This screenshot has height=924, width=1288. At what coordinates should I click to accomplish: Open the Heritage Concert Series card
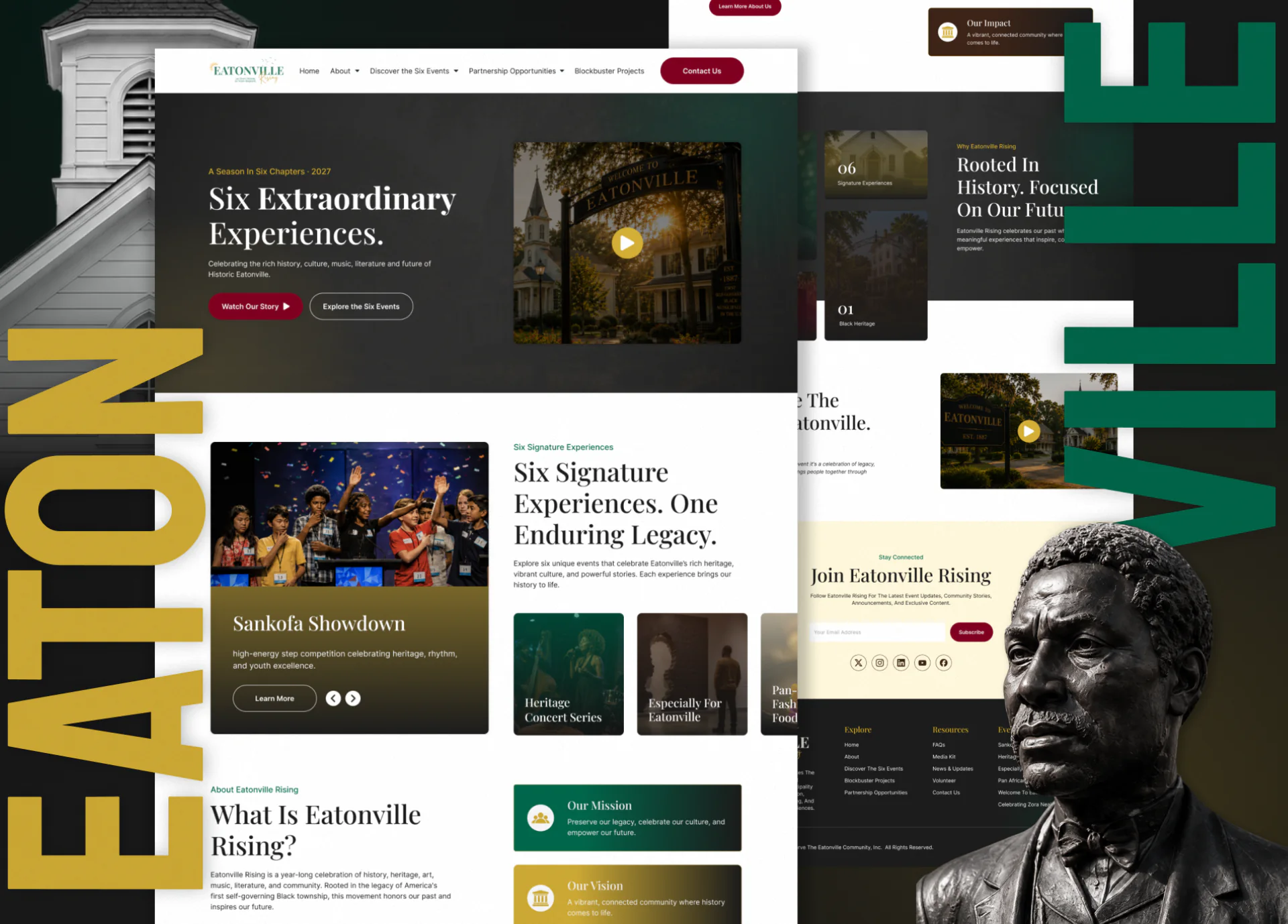pos(568,674)
